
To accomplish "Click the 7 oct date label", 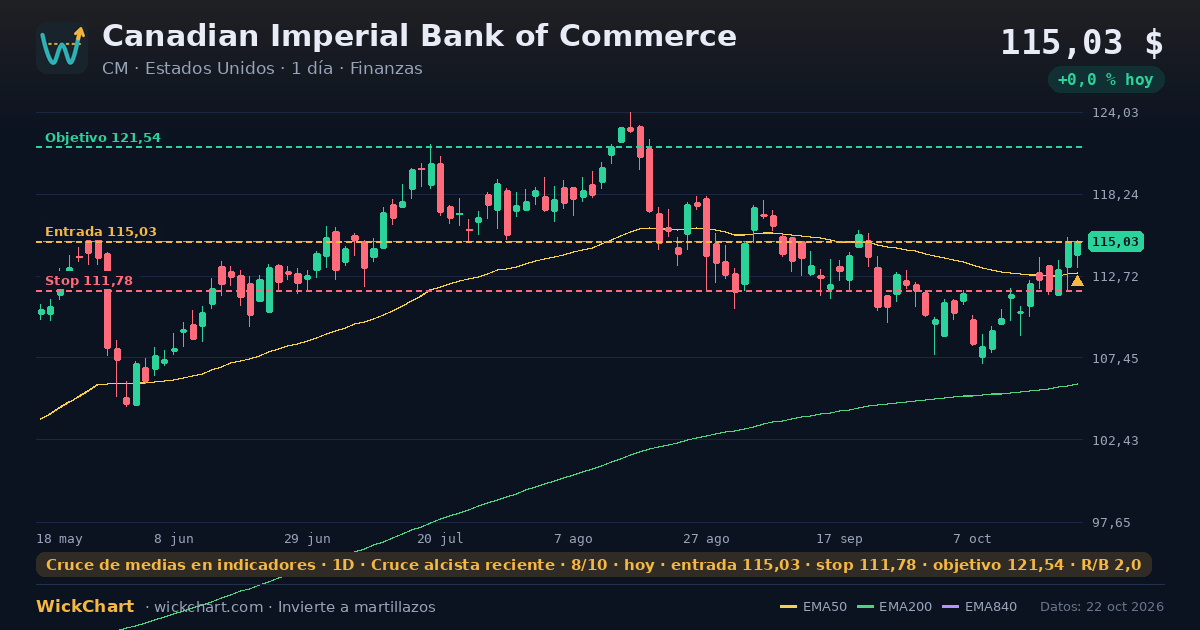I will pos(972,539).
